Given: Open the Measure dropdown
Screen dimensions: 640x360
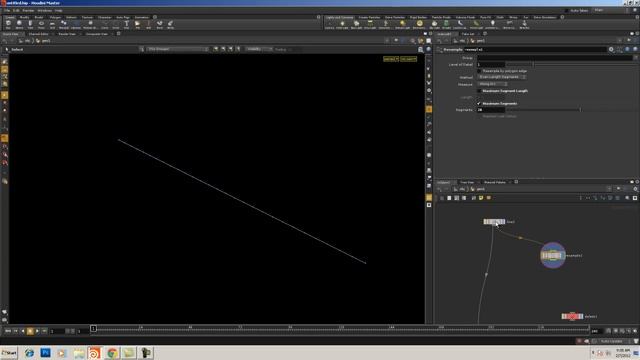Looking at the screenshot, I should tap(493, 84).
